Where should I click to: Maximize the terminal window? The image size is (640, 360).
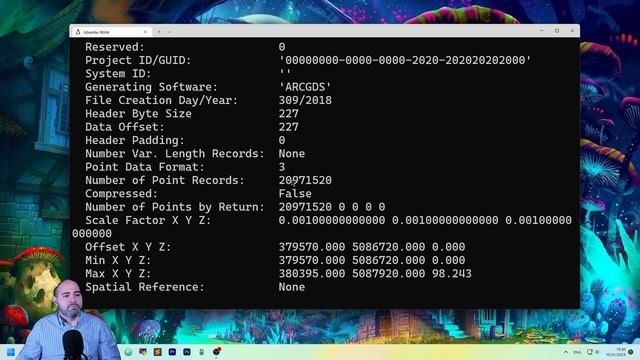pyautogui.click(x=557, y=31)
